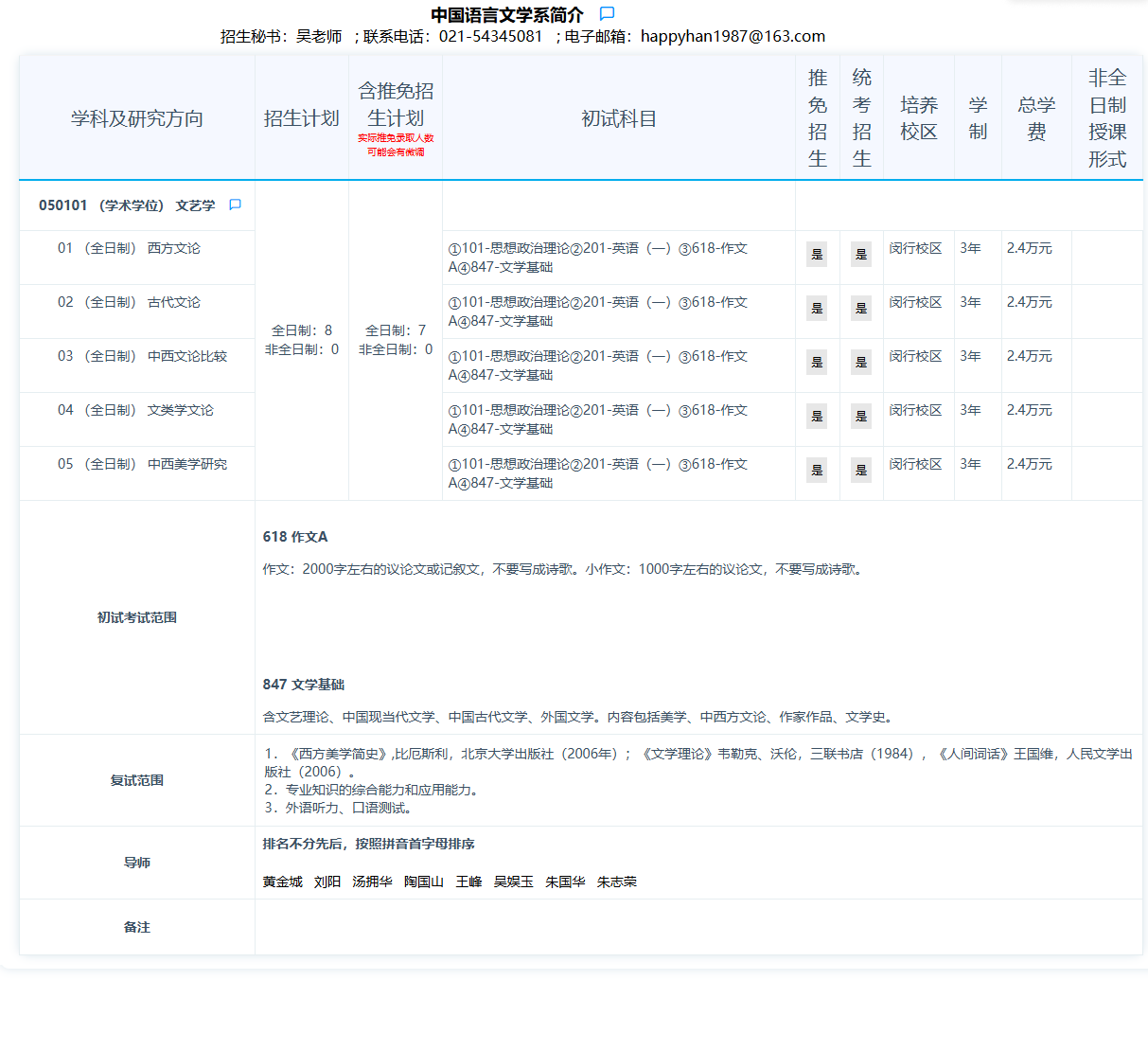Click 2.4万元 in the 02 古代文论 row
The width and height of the screenshot is (1148, 1051).
pos(1030,302)
